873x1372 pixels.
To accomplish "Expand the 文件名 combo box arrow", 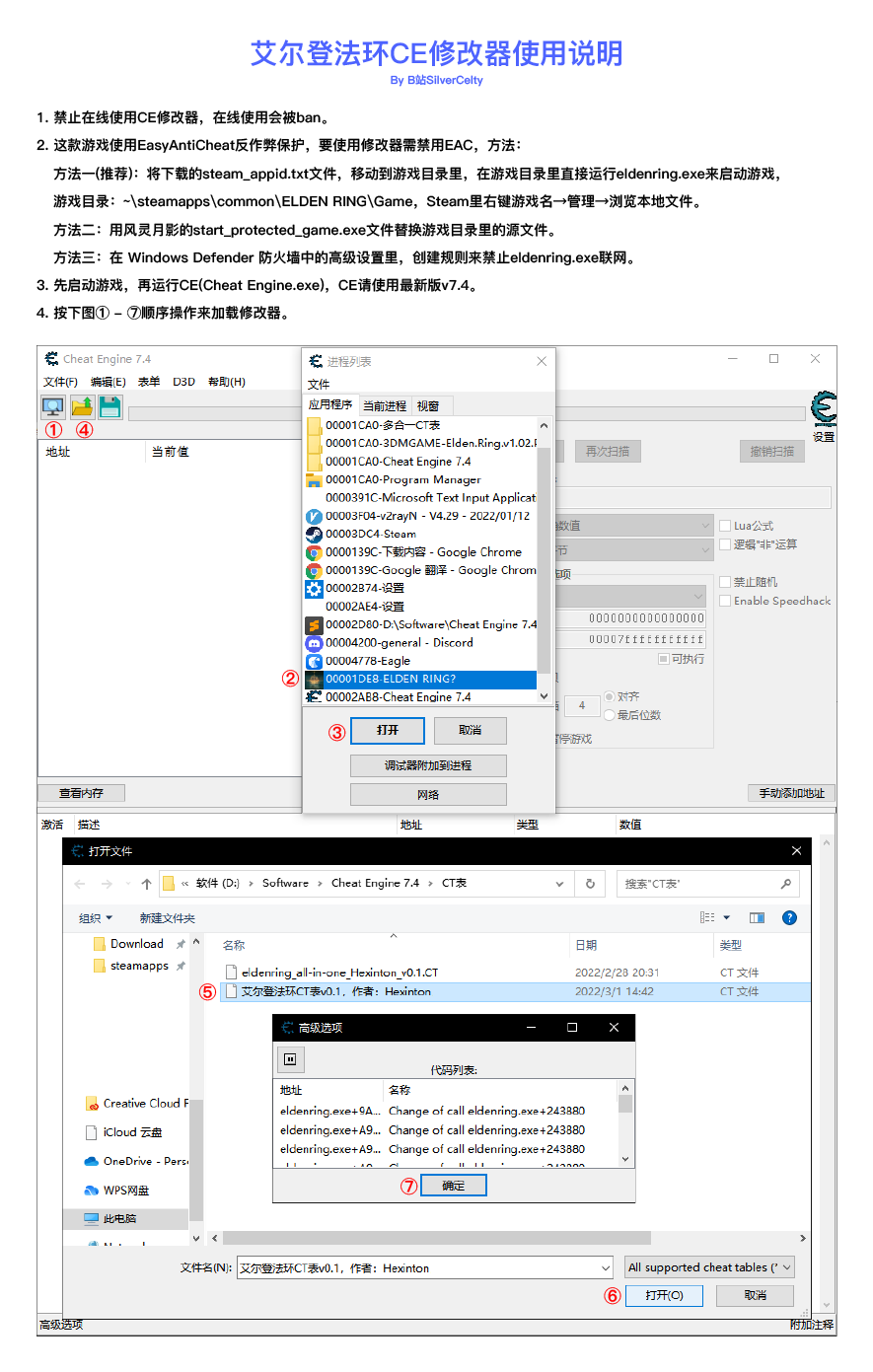I will [x=606, y=1268].
